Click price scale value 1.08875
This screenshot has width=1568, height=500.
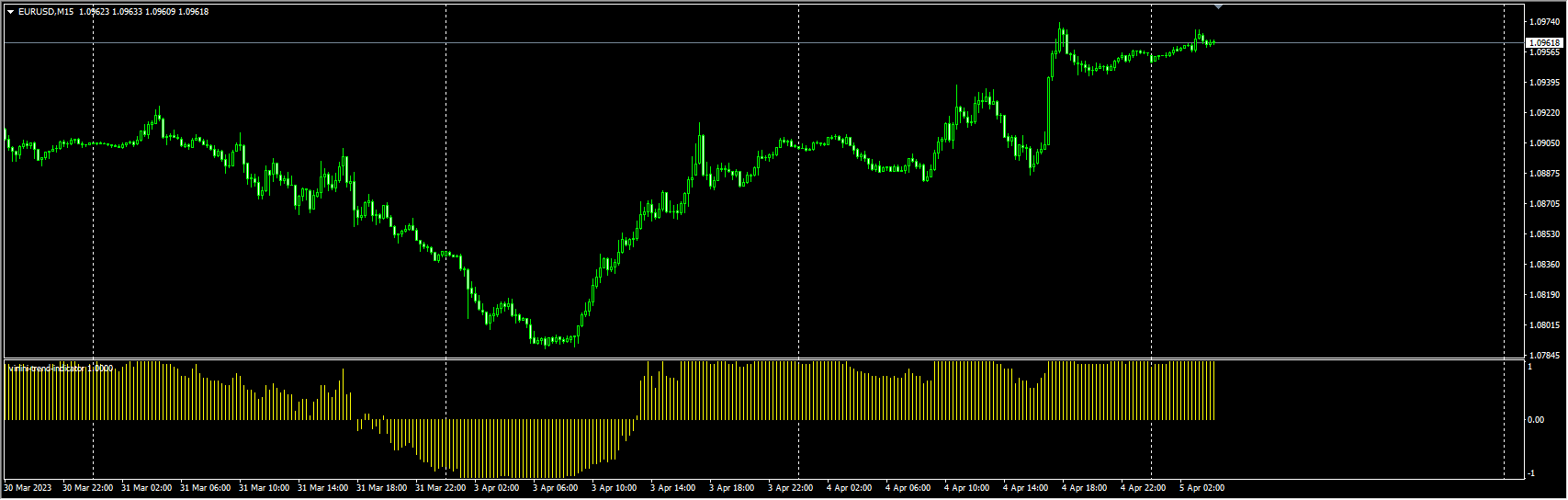click(1545, 174)
